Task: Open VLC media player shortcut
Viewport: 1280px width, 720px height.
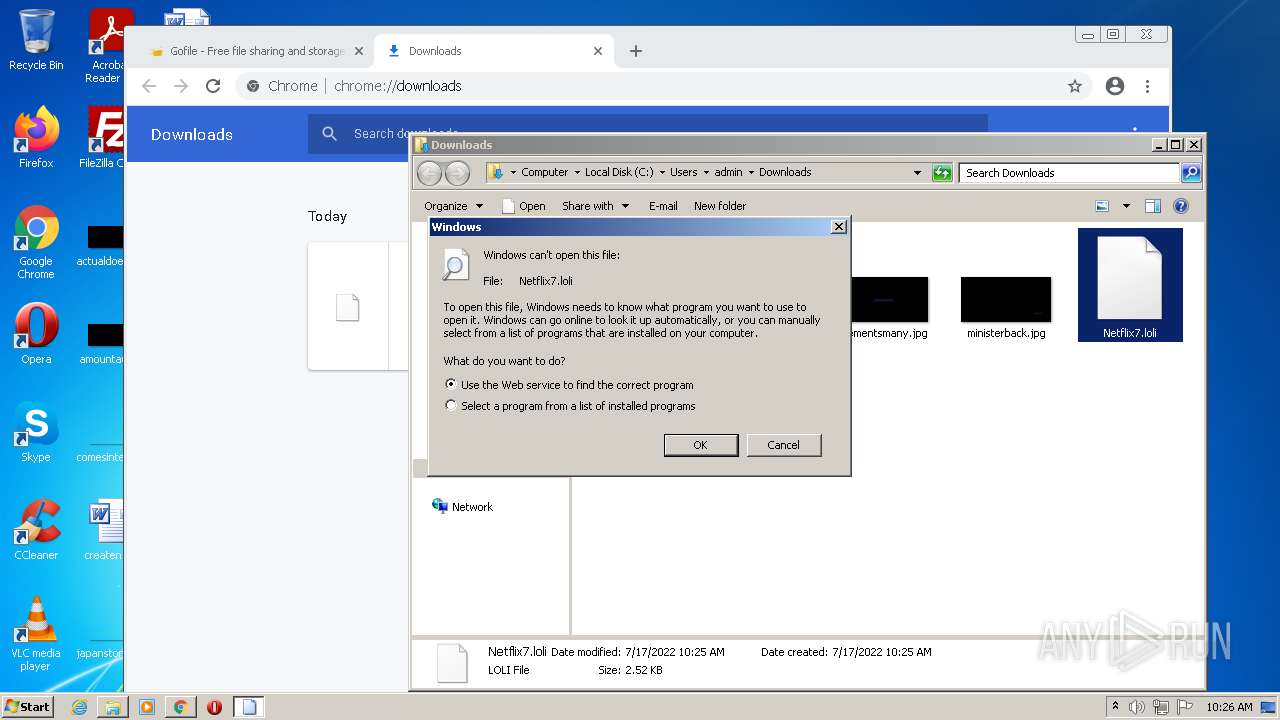Action: [x=36, y=634]
